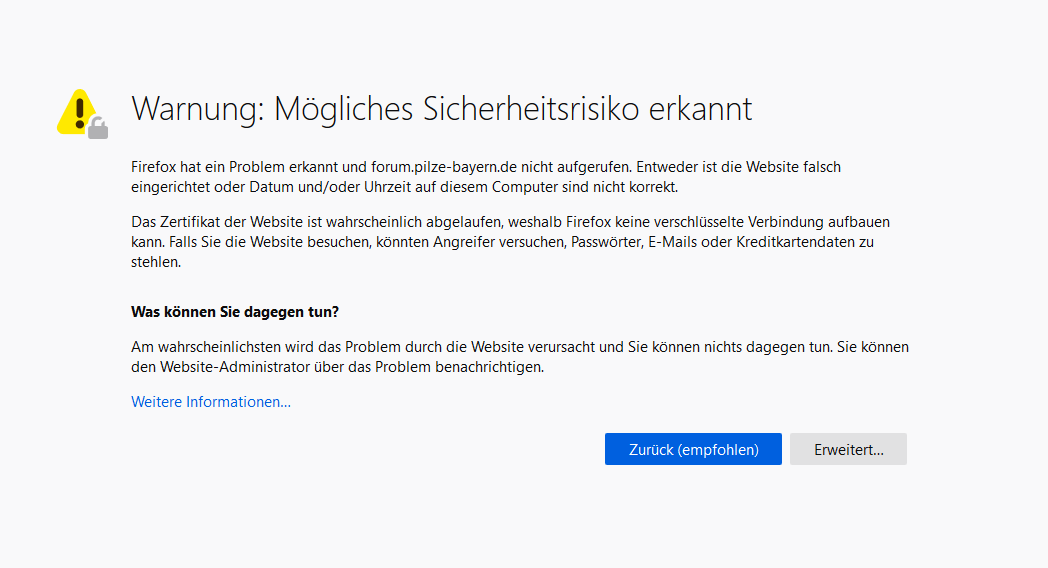Click the word Firefox starting the first paragraph
The image size is (1048, 568).
point(154,167)
